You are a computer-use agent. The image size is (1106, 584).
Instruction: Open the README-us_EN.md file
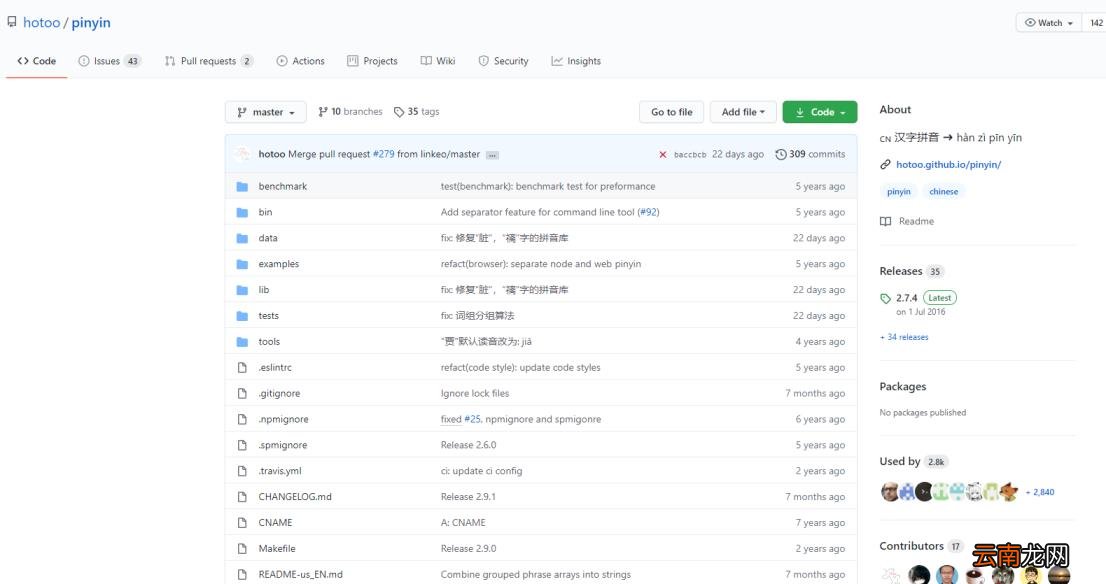[x=300, y=575]
